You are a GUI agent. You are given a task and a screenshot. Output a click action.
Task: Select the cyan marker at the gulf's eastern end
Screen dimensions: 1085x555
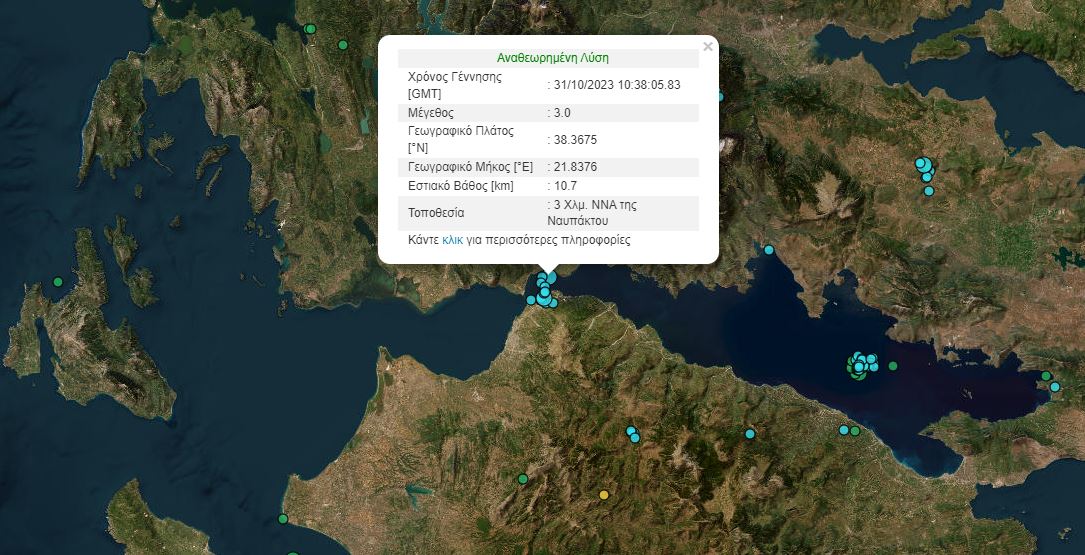[1054, 387]
